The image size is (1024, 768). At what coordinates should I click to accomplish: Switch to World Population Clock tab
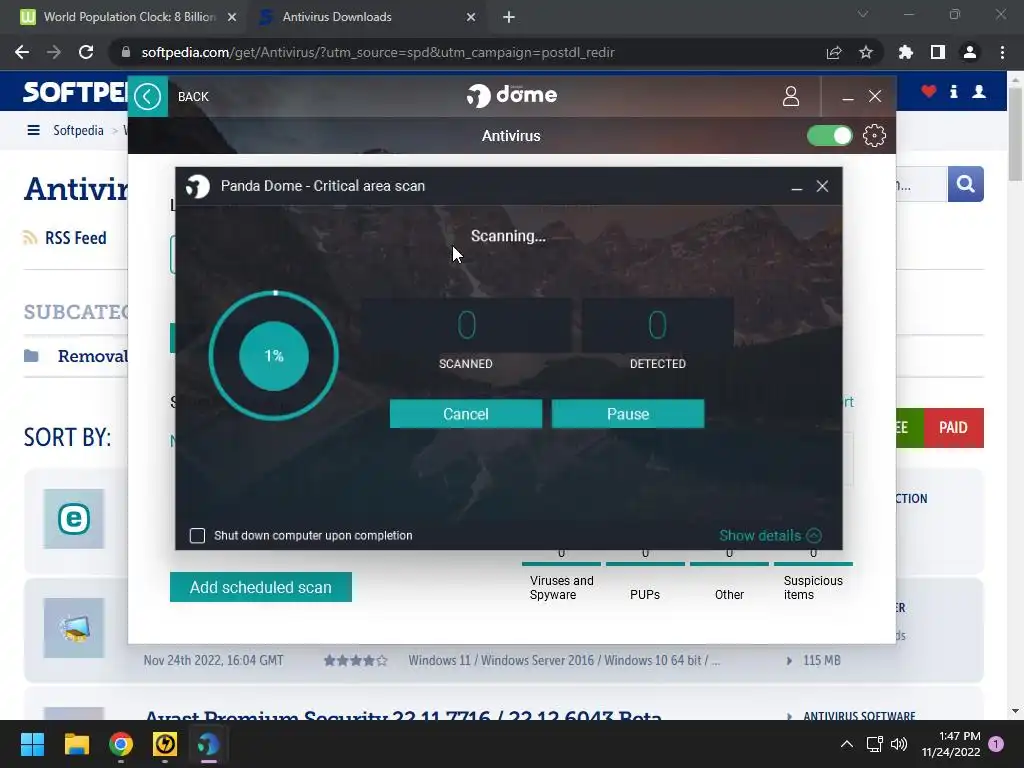129,17
